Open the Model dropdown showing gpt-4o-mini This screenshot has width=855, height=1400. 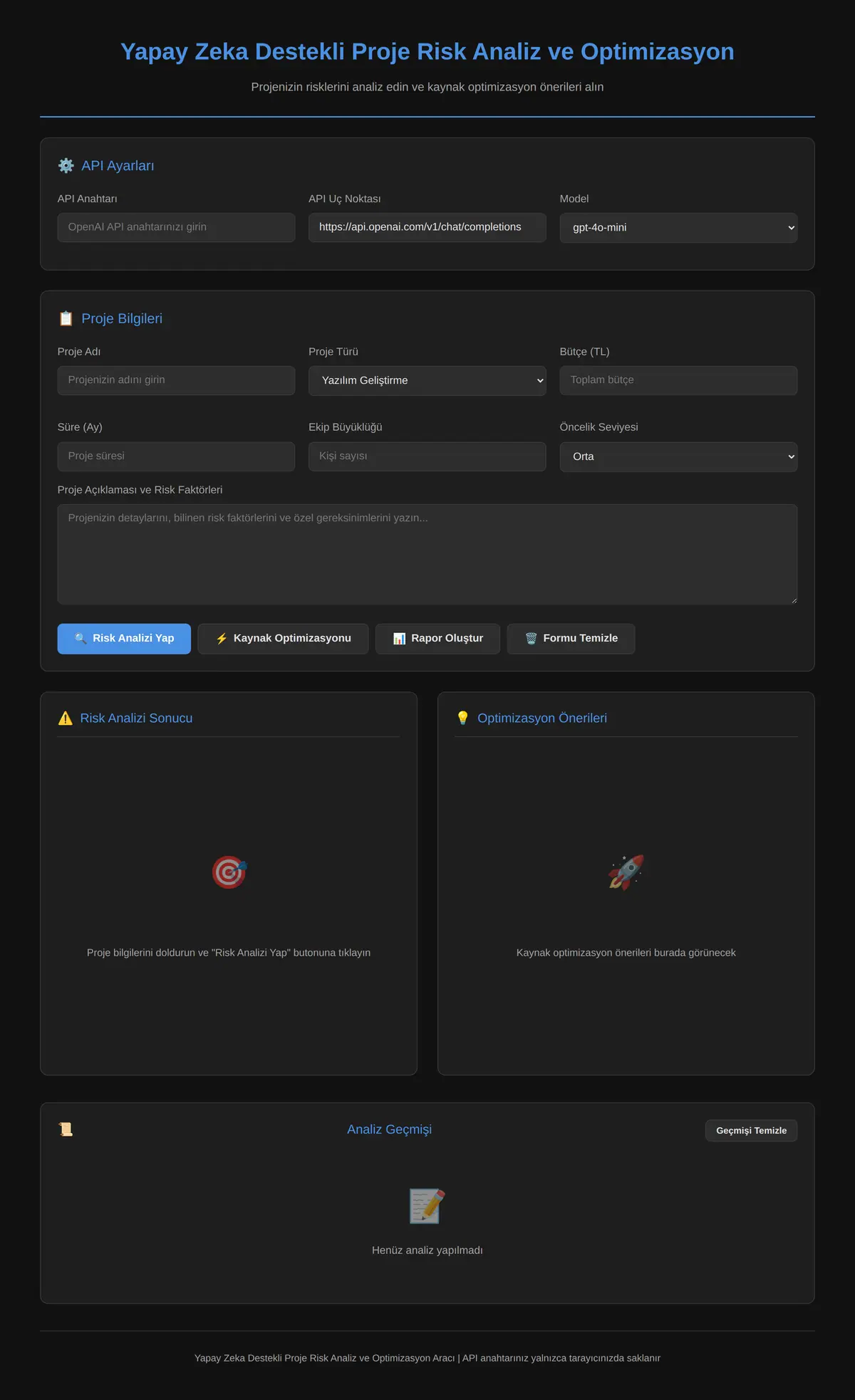point(678,228)
